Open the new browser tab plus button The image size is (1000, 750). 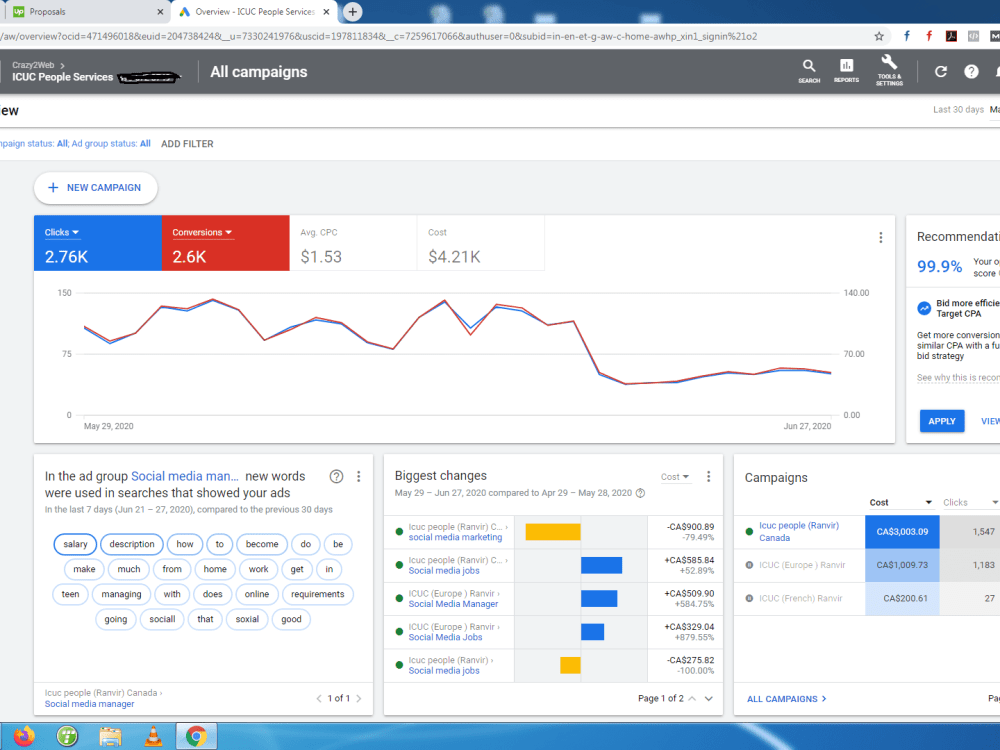353,11
